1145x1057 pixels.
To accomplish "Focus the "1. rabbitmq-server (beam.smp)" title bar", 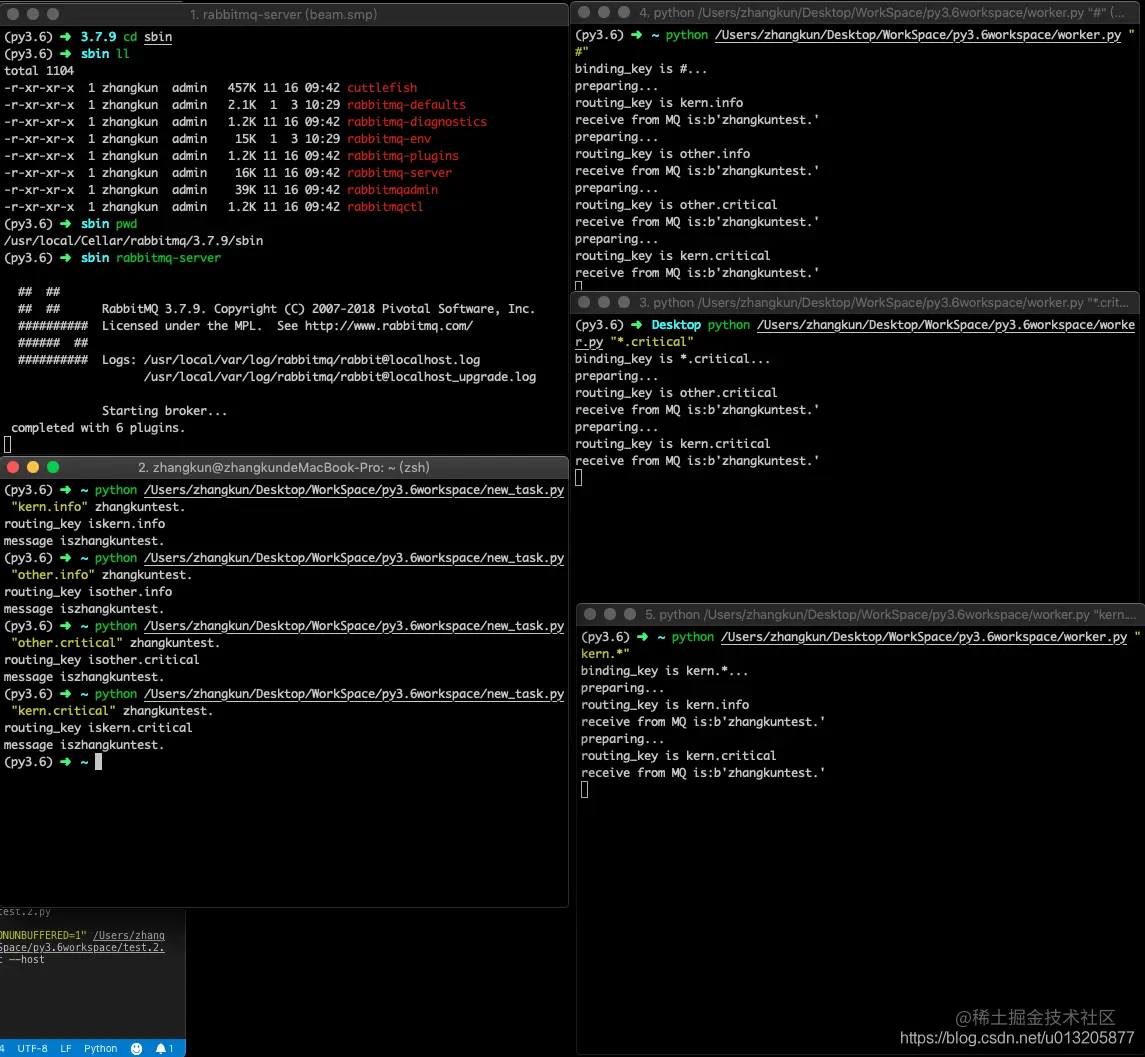I will (x=283, y=14).
